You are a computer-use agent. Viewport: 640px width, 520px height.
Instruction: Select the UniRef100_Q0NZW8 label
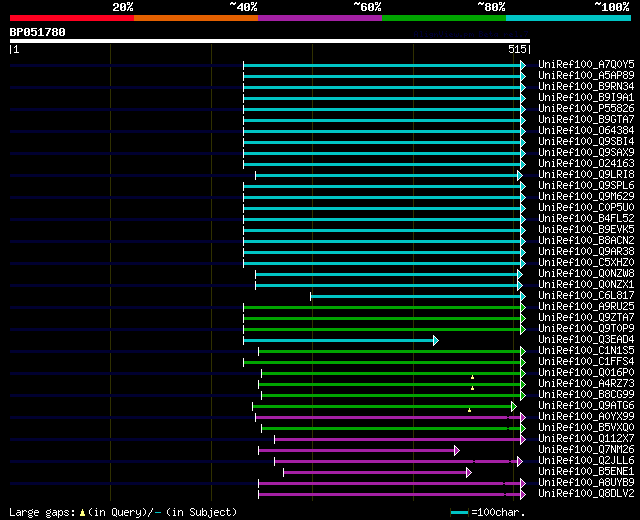click(586, 274)
